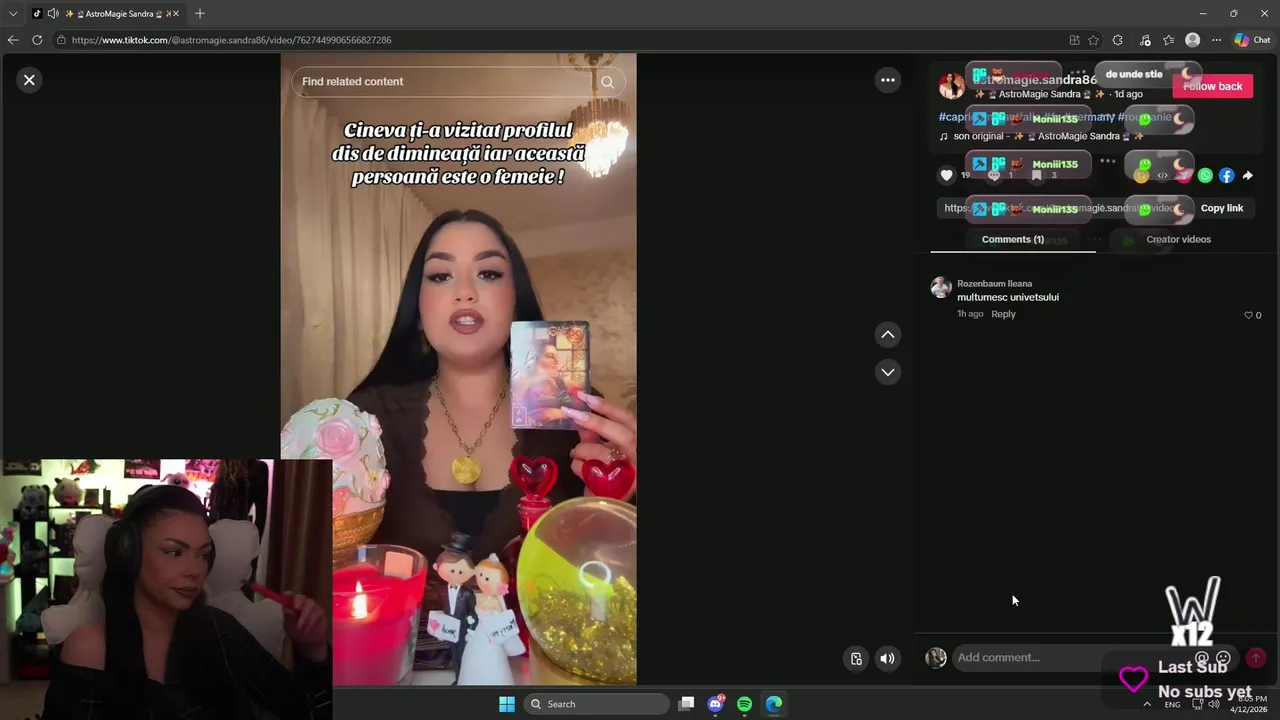Switch to Creator videos tab

click(1178, 240)
